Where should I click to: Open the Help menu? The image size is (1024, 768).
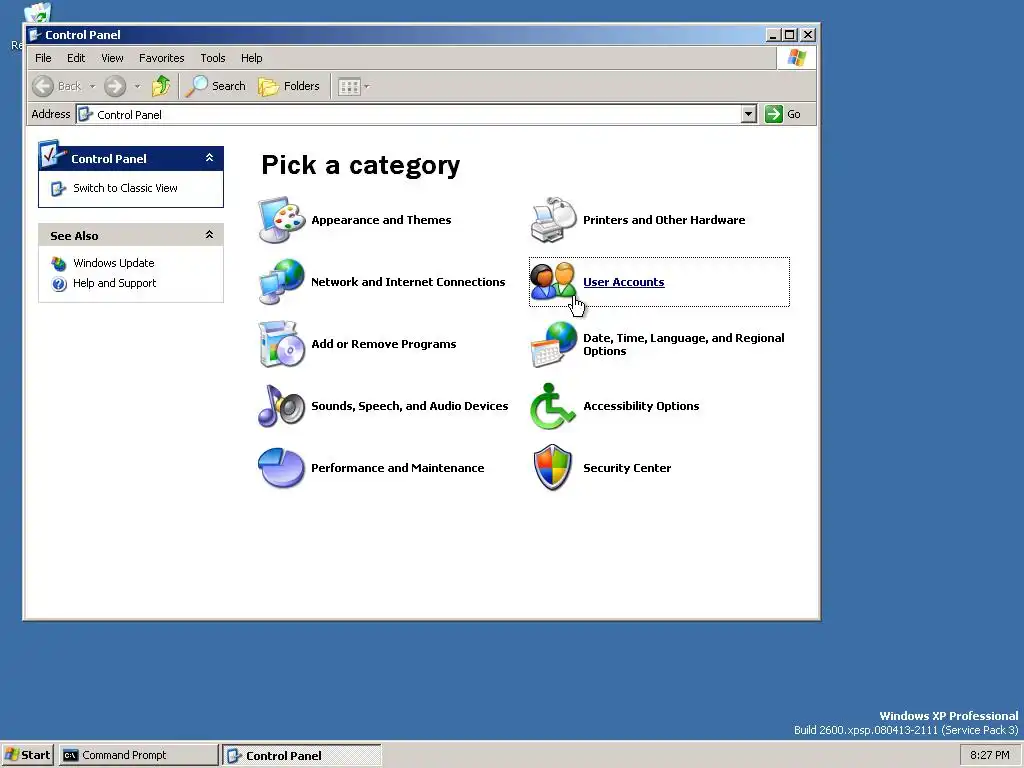(251, 58)
